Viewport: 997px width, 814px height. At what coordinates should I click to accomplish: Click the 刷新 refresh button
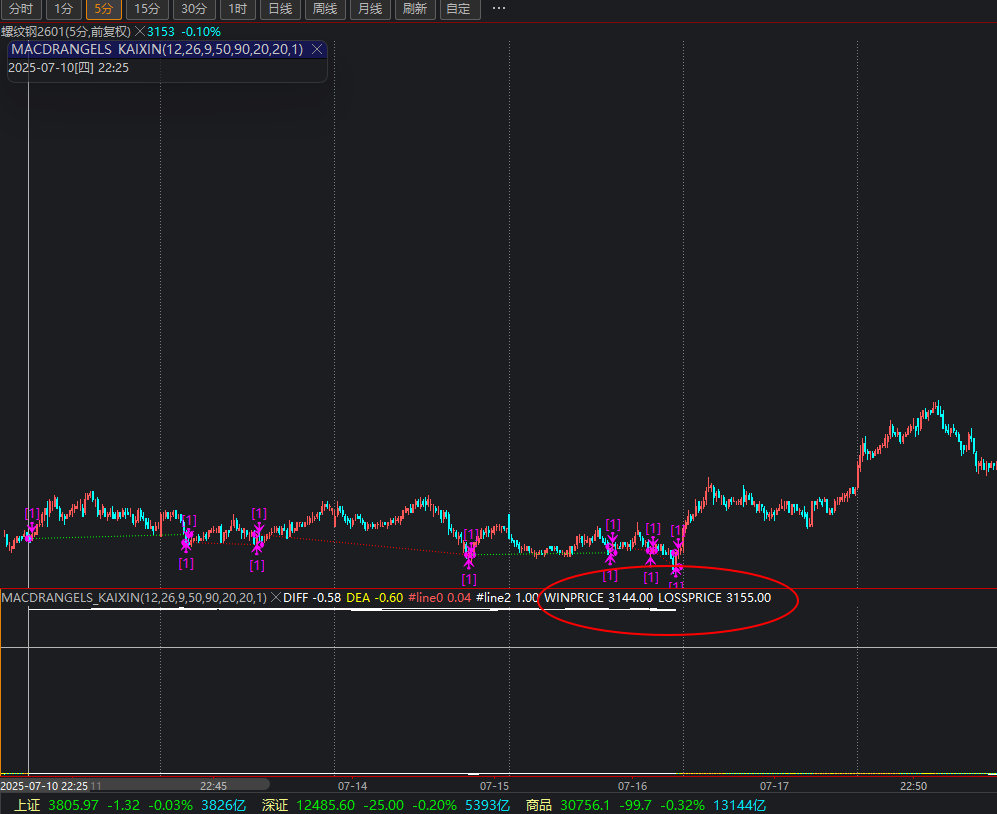coord(415,9)
